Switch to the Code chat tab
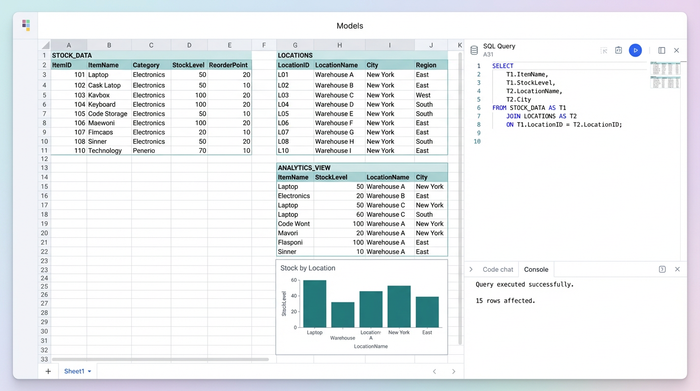The width and height of the screenshot is (700, 391). 498,270
